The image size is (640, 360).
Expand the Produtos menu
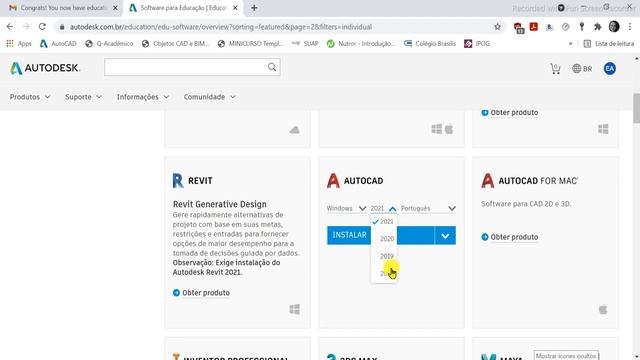pyautogui.click(x=30, y=97)
